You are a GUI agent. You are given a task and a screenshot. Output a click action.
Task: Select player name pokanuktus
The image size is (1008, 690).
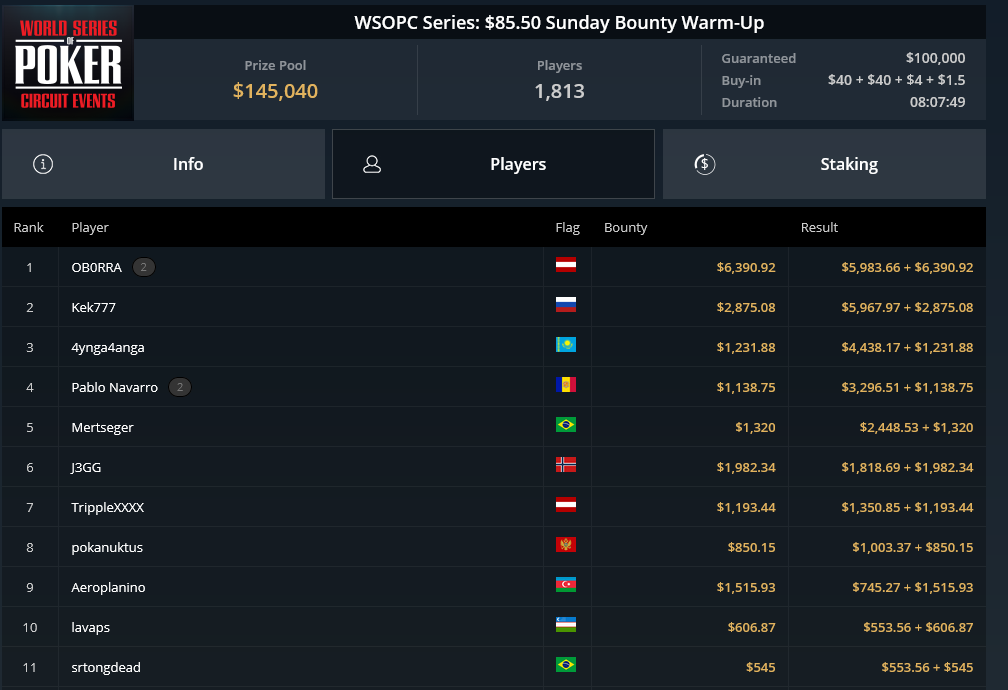107,547
